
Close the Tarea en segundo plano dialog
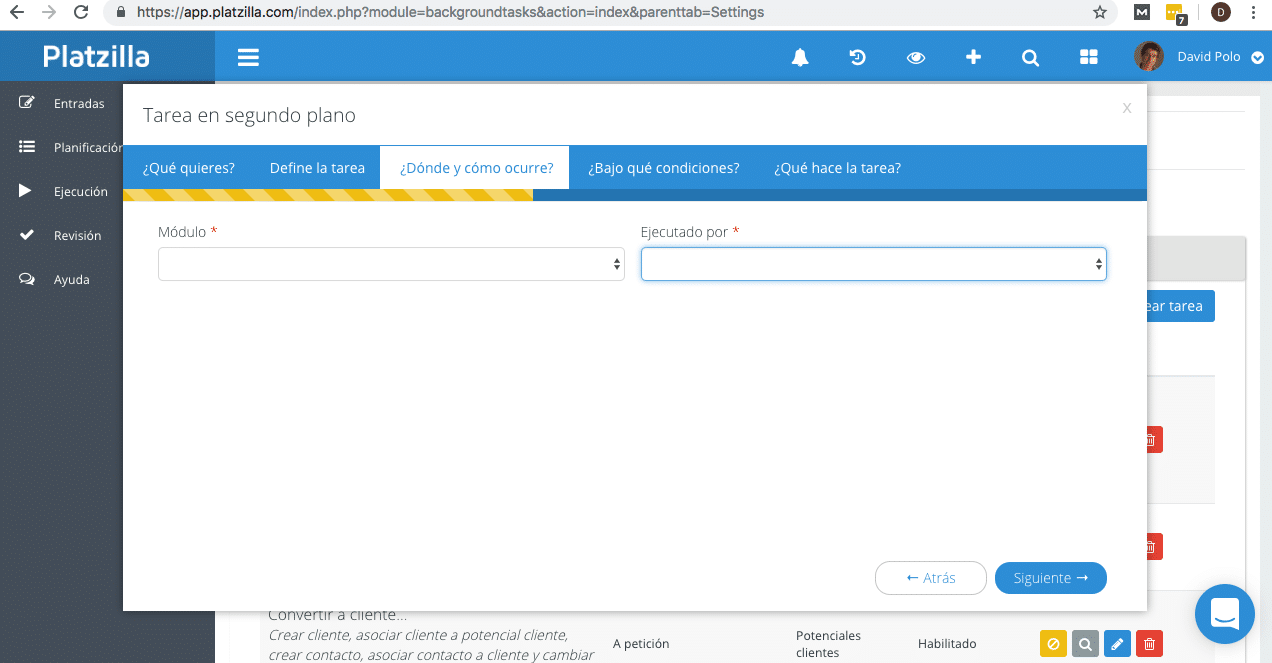[1127, 108]
